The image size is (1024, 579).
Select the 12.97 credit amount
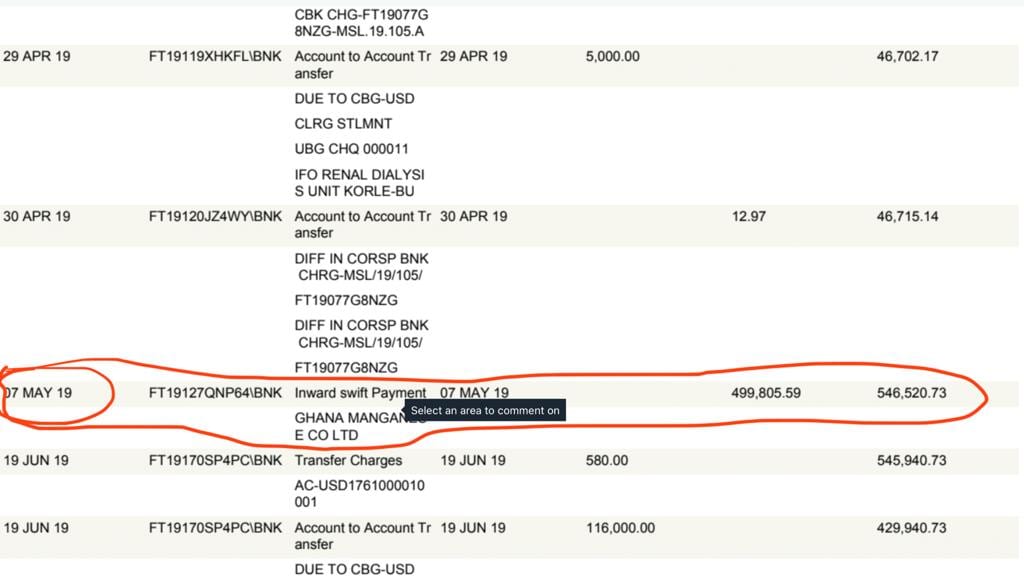click(748, 216)
